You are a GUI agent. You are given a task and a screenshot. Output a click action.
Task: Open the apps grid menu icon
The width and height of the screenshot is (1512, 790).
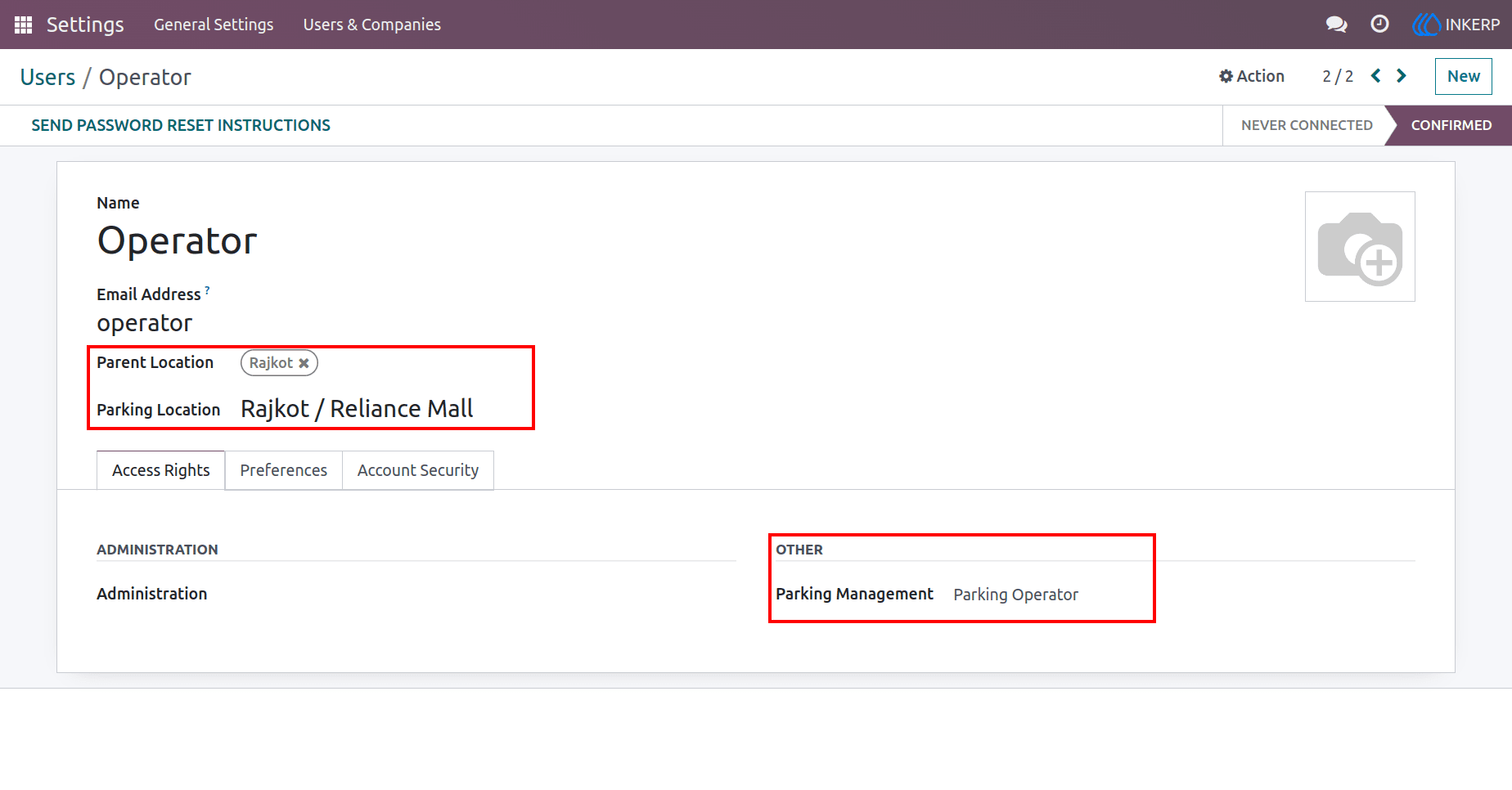(23, 25)
